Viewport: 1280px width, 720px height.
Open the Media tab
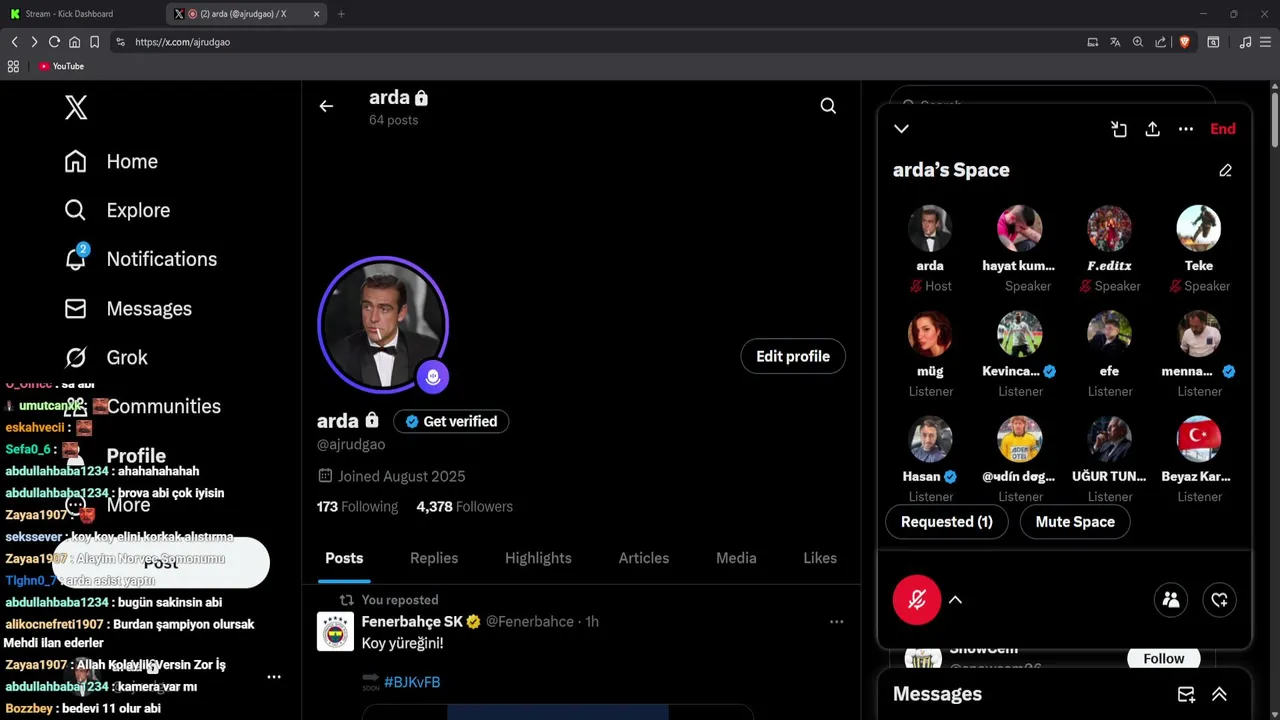point(736,558)
